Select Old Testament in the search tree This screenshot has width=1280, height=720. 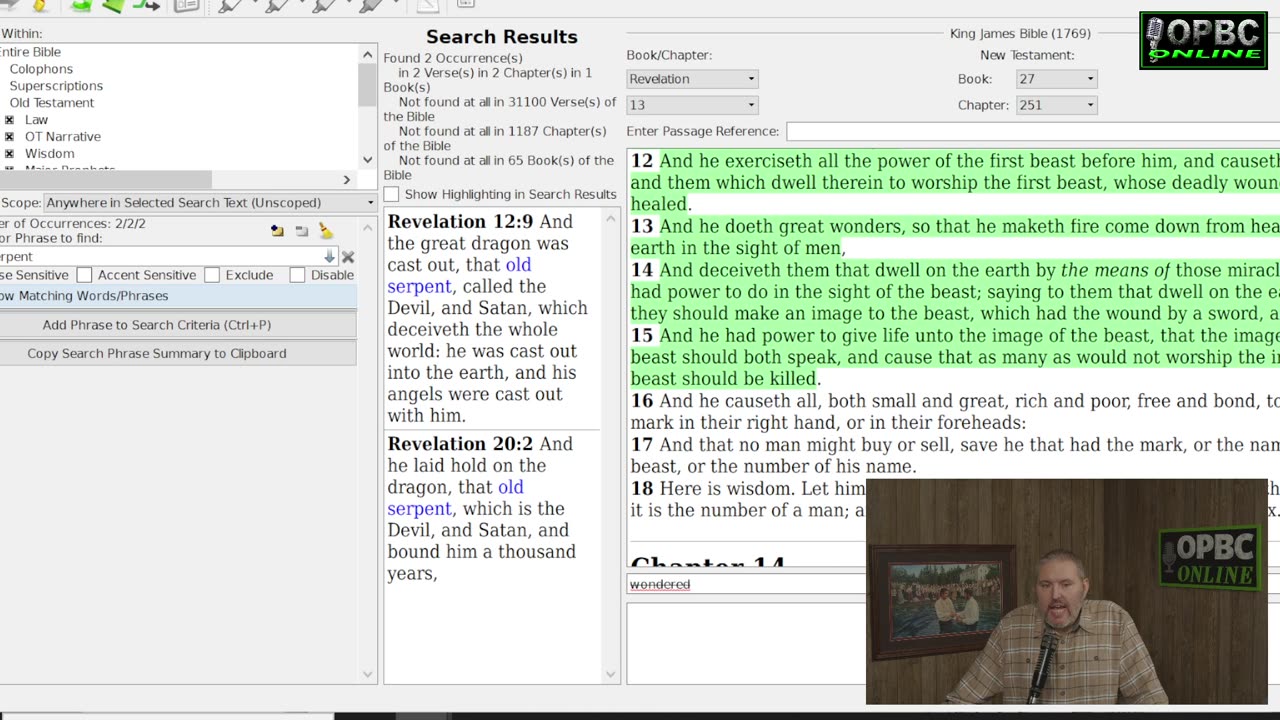pyautogui.click(x=52, y=103)
